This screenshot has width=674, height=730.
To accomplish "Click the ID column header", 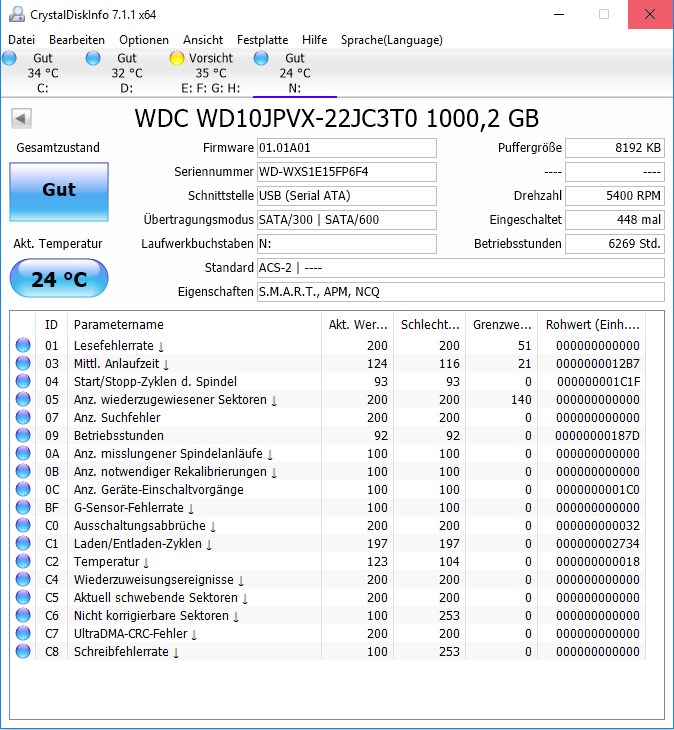I will pyautogui.click(x=51, y=324).
